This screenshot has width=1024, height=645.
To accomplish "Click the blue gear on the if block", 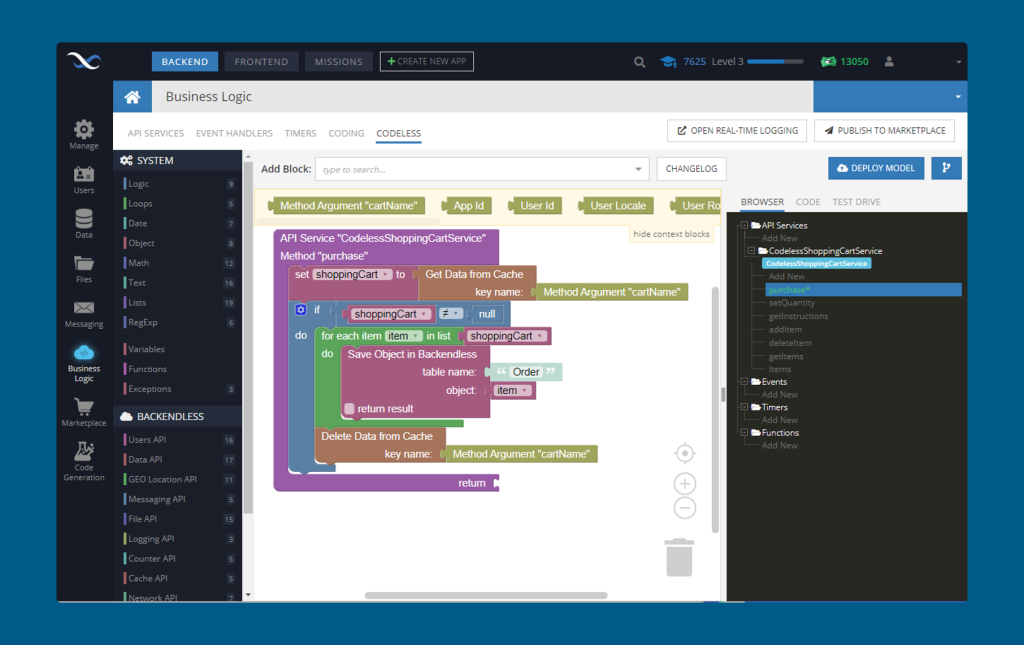I will tap(300, 309).
